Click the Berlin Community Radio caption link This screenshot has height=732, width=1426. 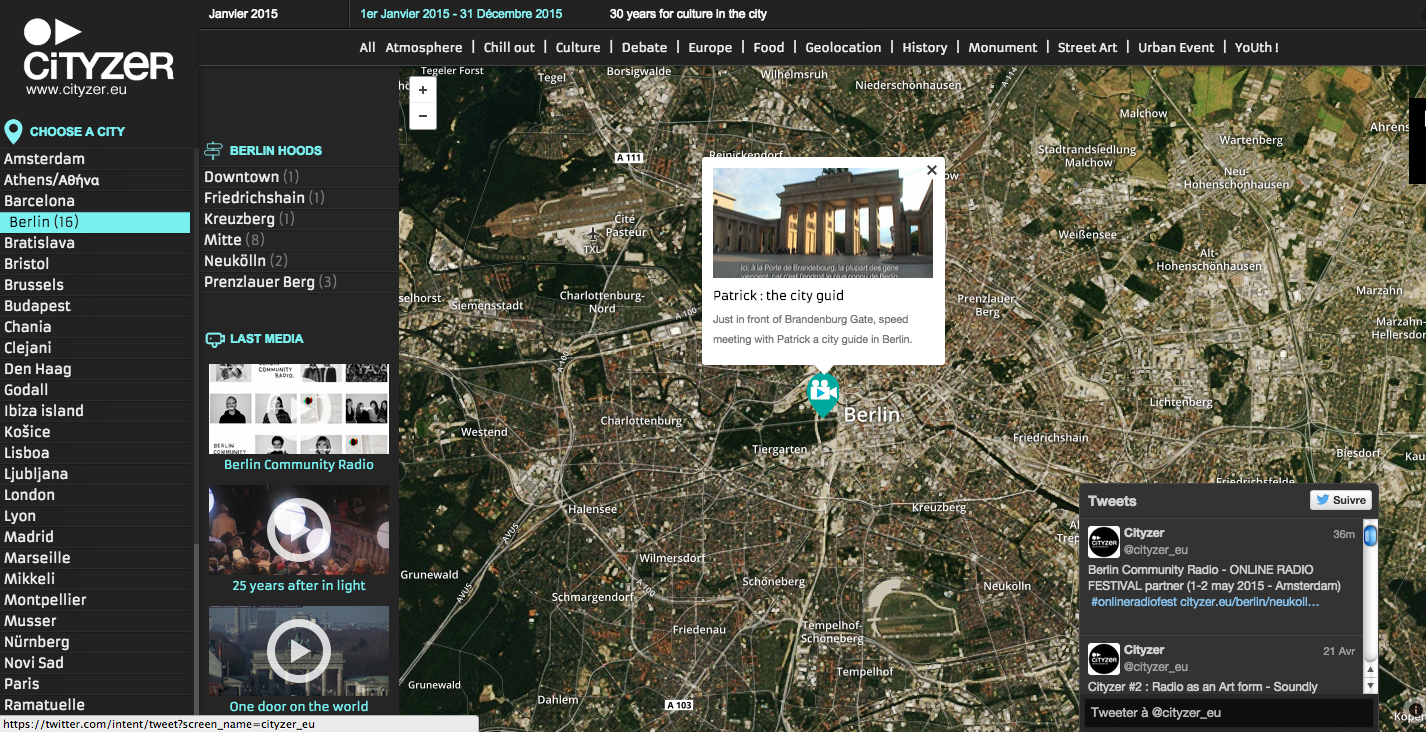click(299, 465)
